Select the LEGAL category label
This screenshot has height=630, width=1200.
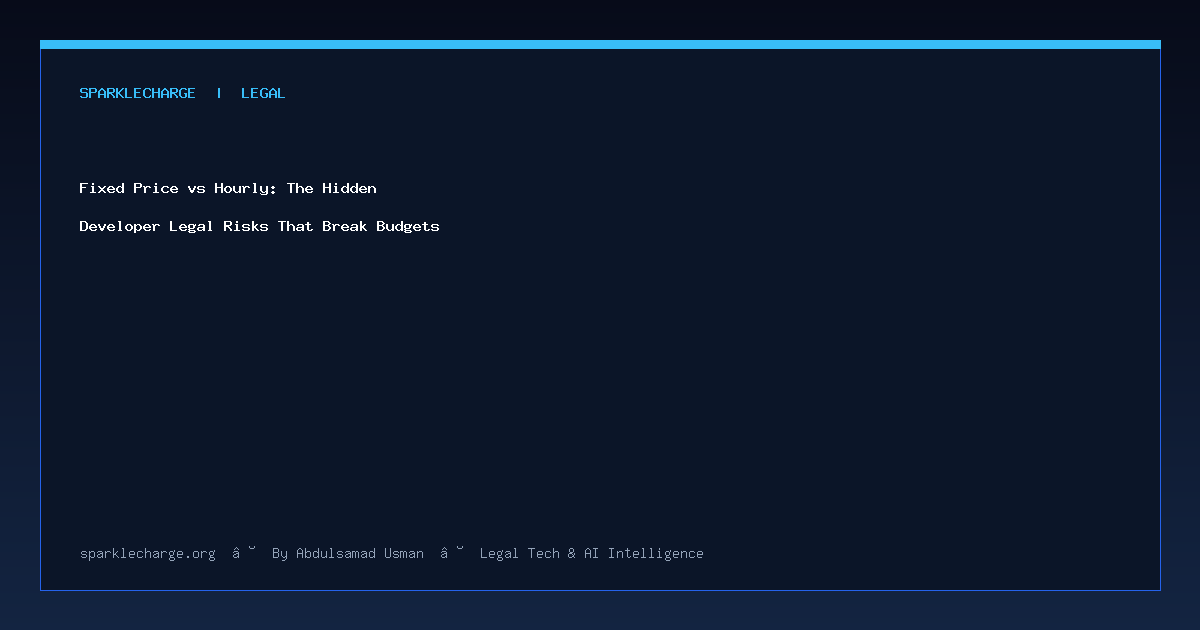pos(263,93)
